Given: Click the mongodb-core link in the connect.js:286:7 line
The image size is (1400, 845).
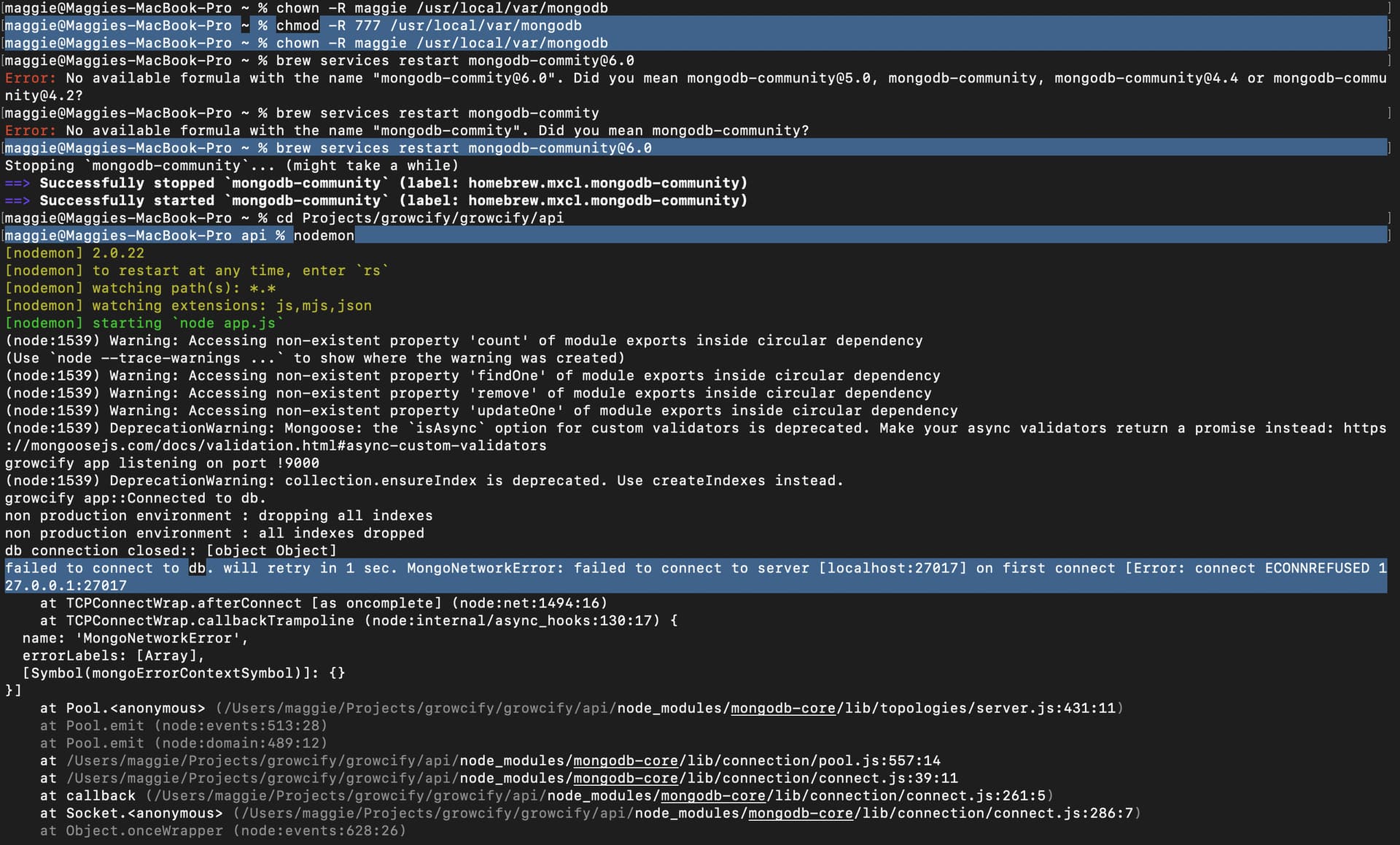Looking at the screenshot, I should coord(800,813).
